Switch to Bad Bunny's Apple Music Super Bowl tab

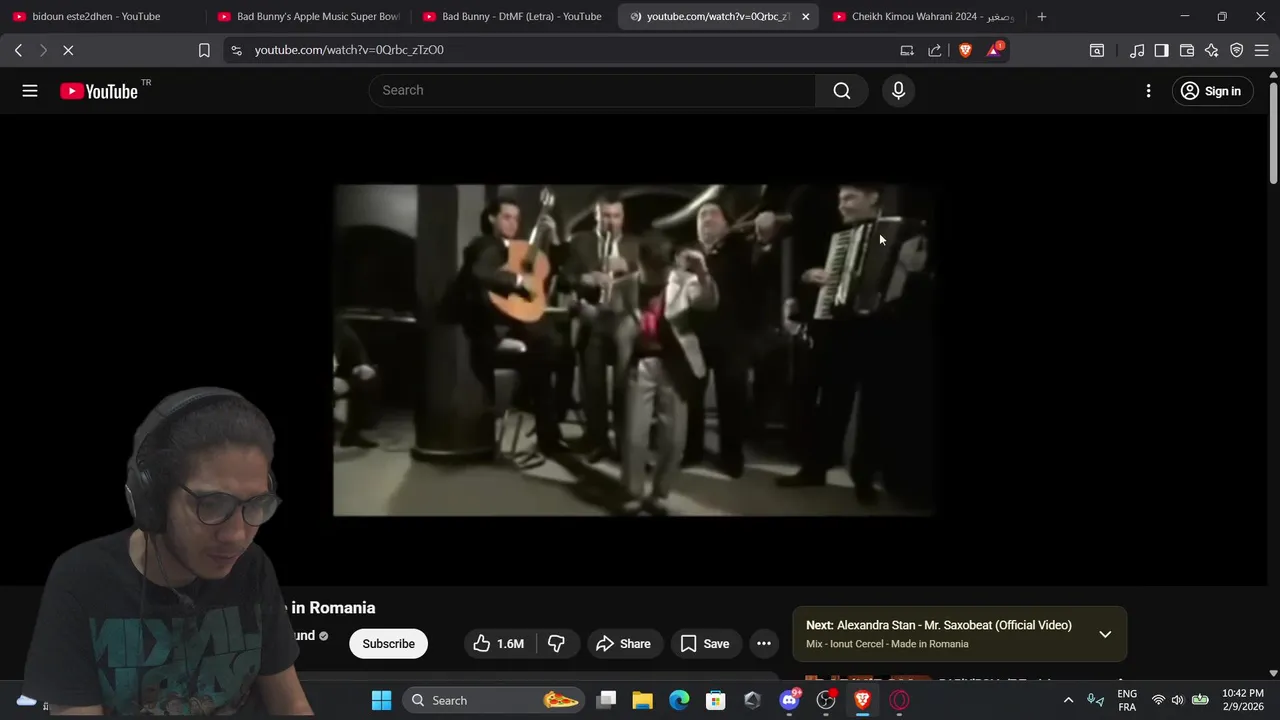pyautogui.click(x=309, y=17)
